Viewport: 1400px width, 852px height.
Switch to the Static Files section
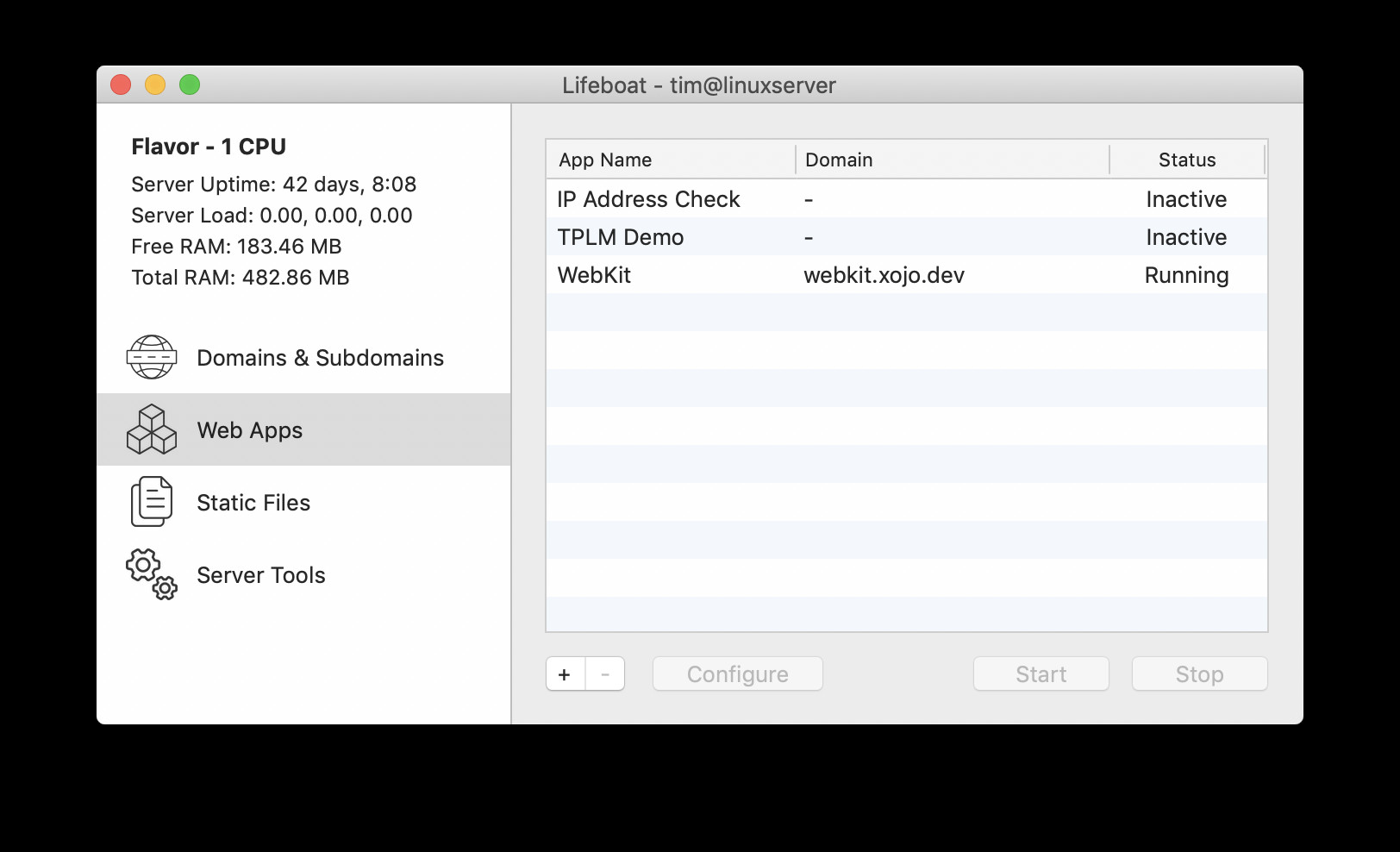253,503
